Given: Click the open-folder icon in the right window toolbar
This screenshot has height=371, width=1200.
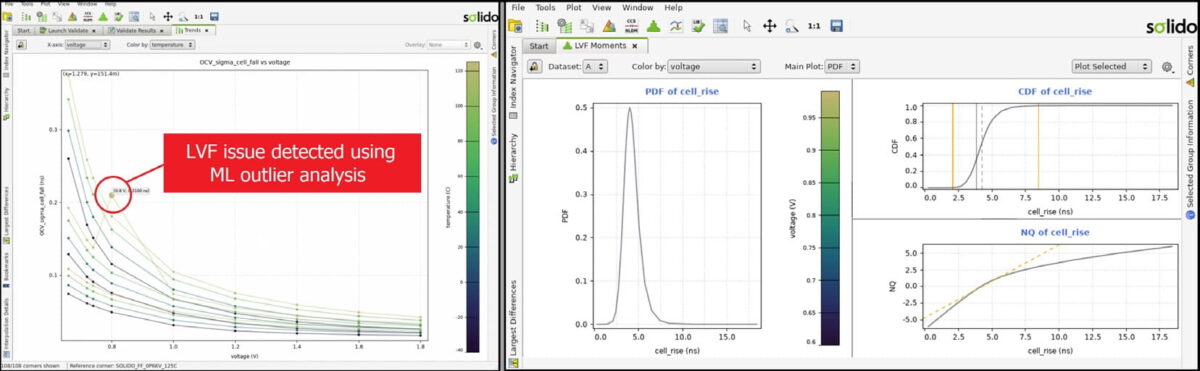Looking at the screenshot, I should (x=515, y=26).
